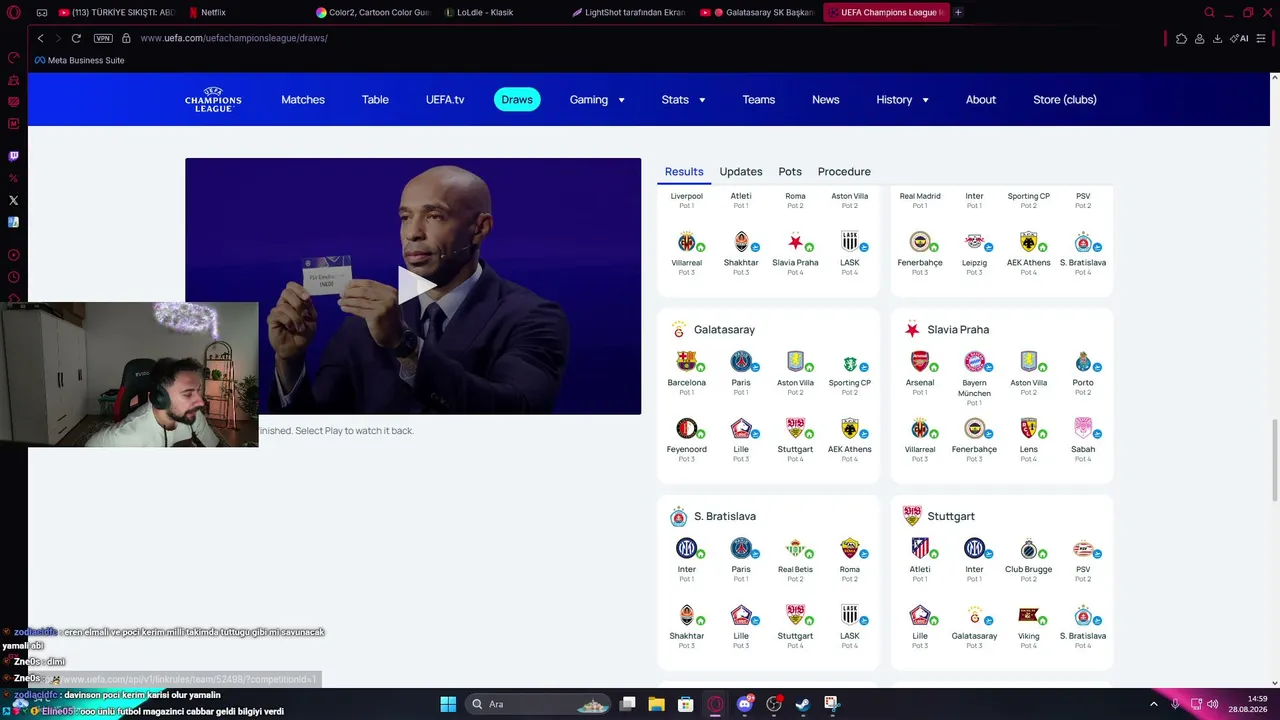This screenshot has width=1280, height=720.
Task: Reload the page
Action: (x=76, y=38)
